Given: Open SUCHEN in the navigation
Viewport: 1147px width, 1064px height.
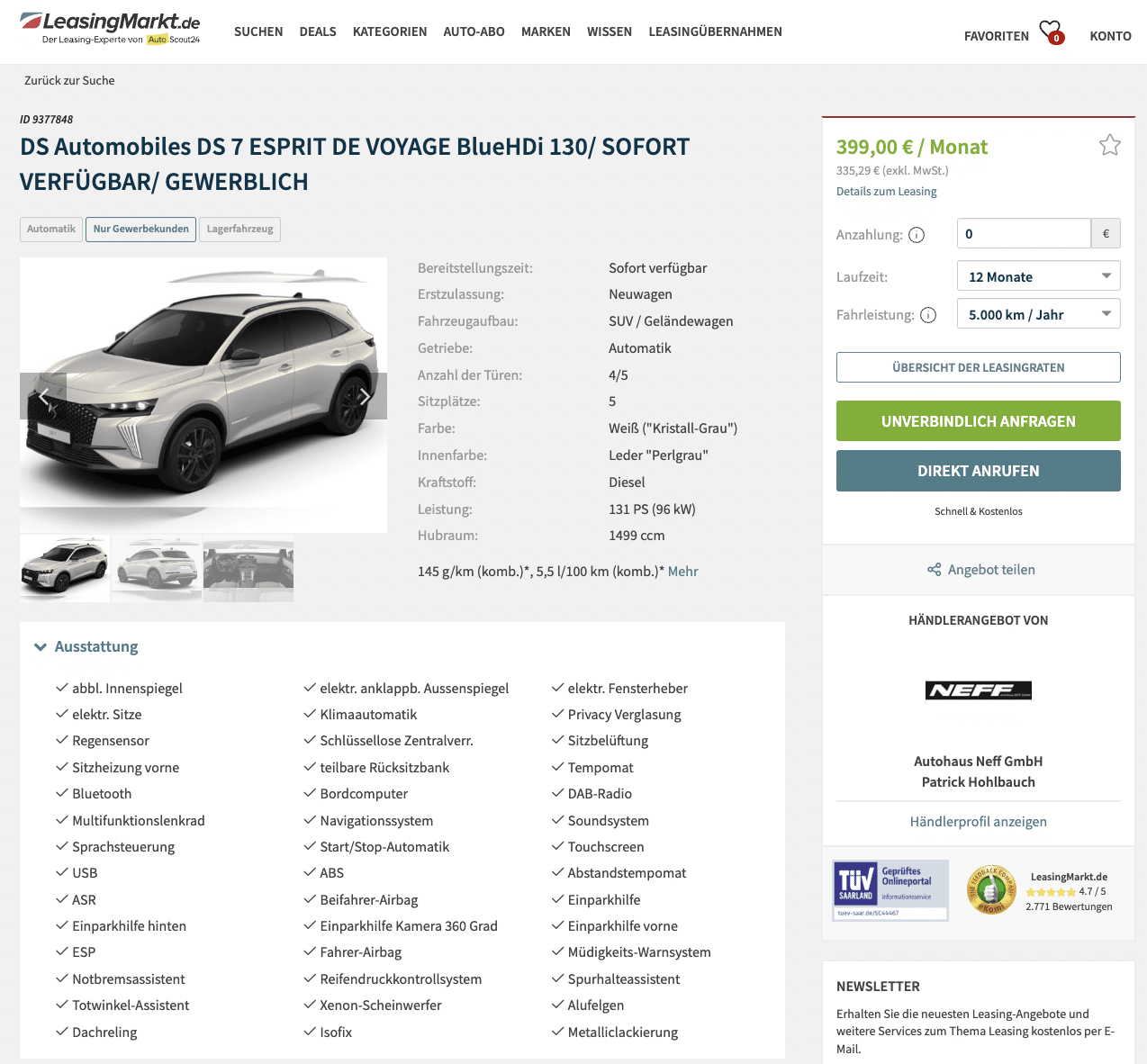Looking at the screenshot, I should [x=258, y=32].
